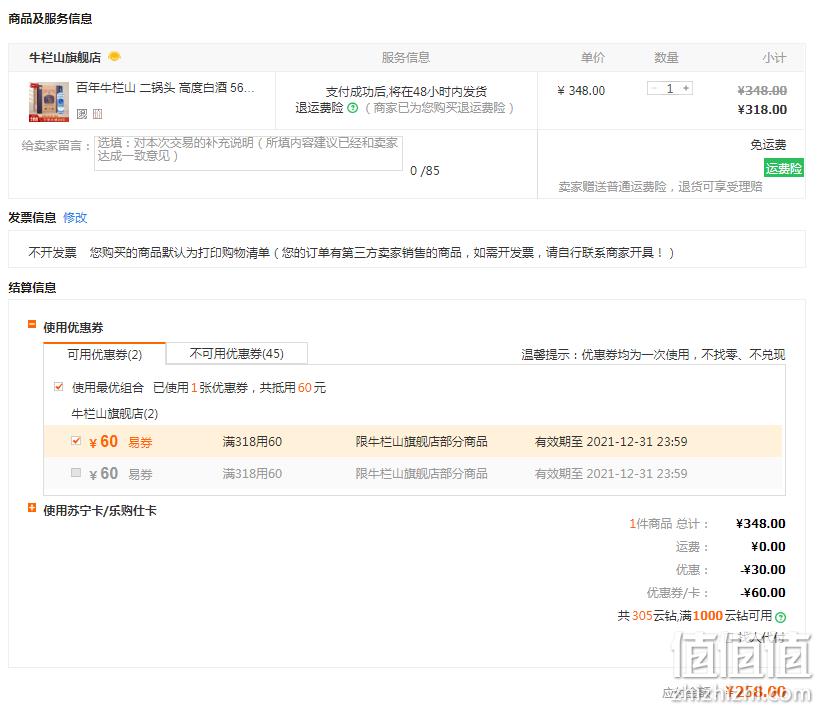Open the product title 百年牛栏山 二锅头 link
Viewport: 821px width, 711px height.
pyautogui.click(x=165, y=87)
